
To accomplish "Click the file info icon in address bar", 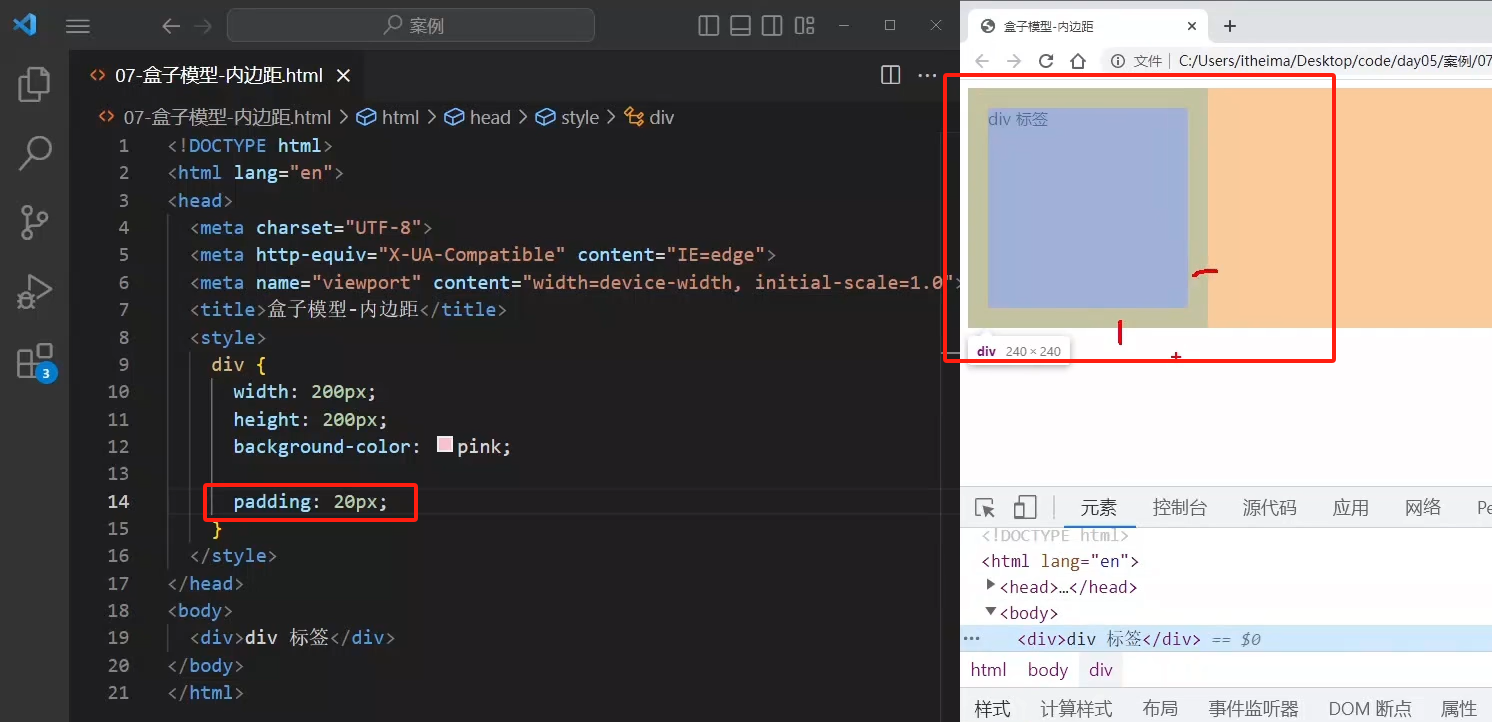I will [x=1118, y=61].
